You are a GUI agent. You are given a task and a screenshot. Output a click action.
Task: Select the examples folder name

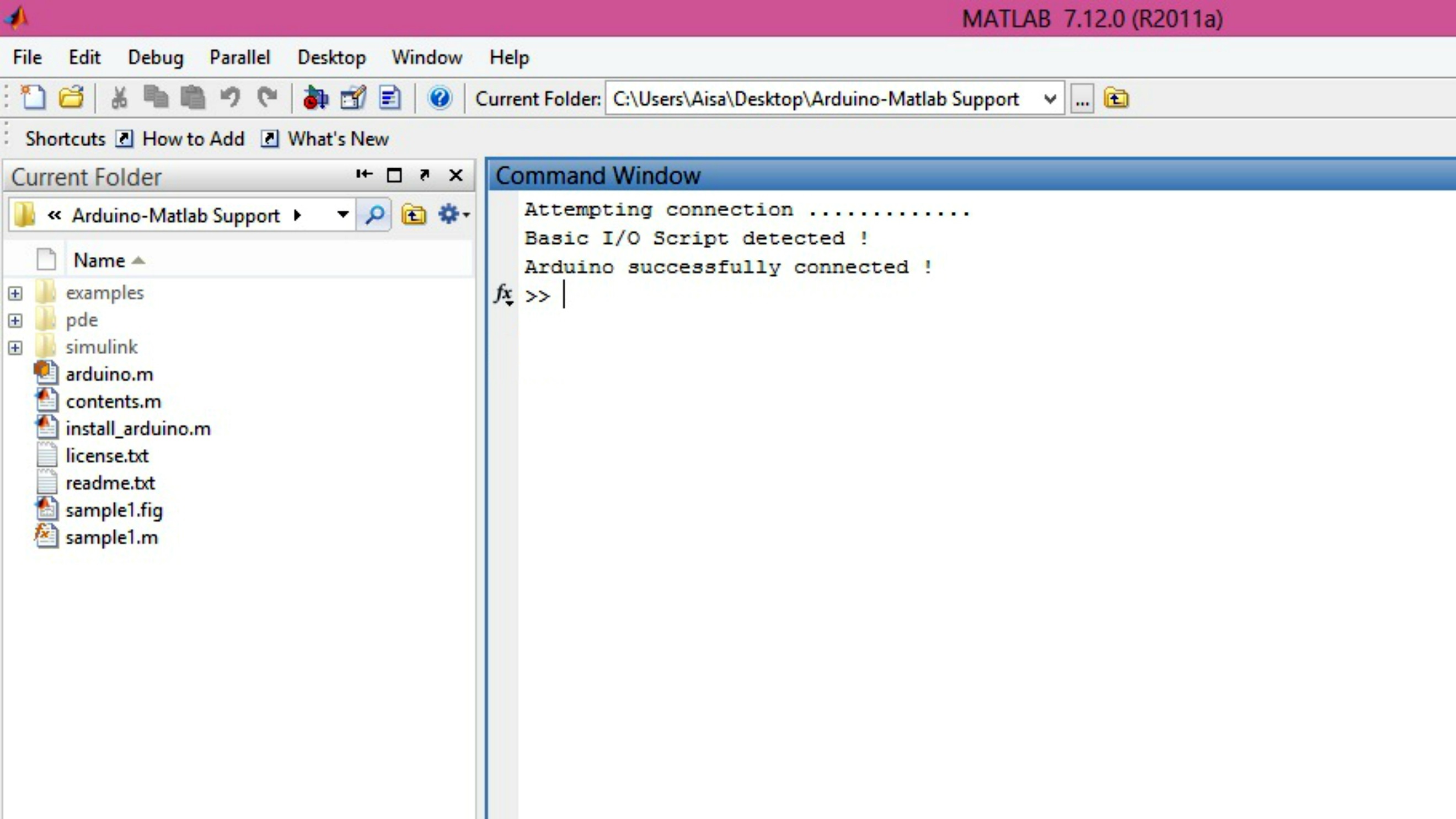tap(105, 293)
